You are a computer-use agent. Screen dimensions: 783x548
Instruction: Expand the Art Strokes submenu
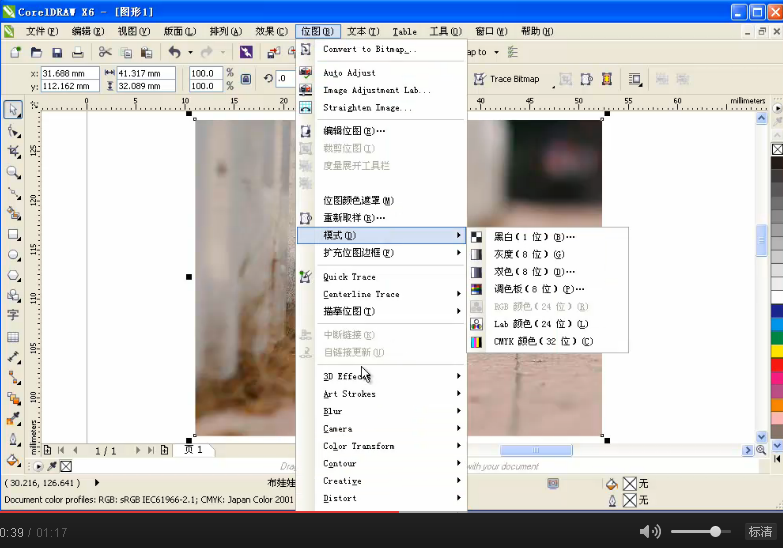[x=382, y=394]
